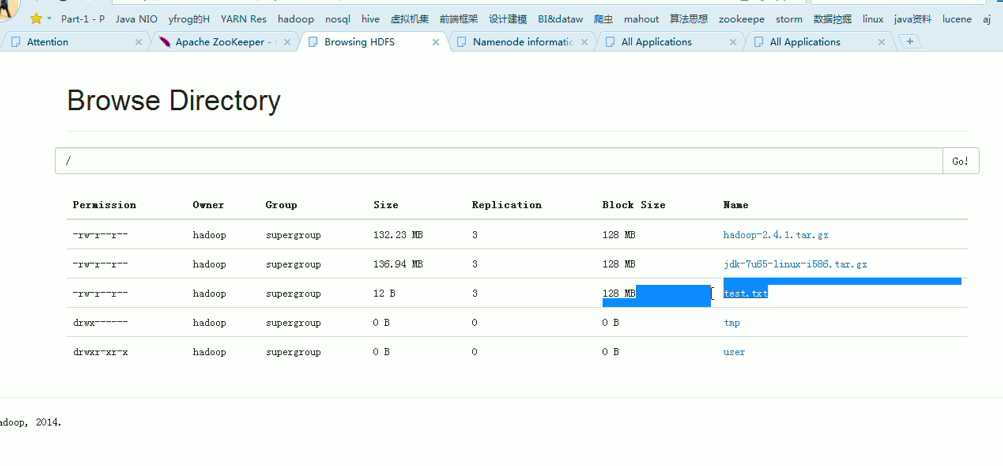Switch to the Apache ZooKeeper tab
Screen dimensions: 1003x466
coord(224,42)
